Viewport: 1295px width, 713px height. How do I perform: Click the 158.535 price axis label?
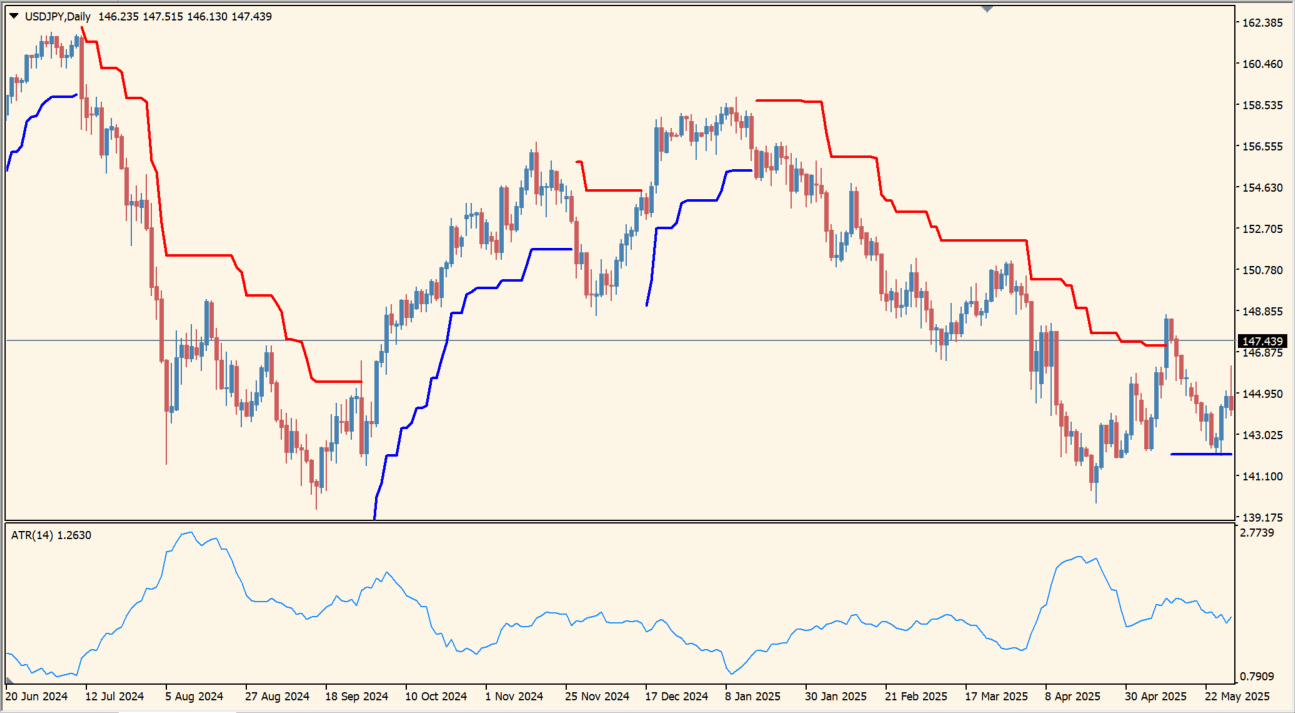[1262, 105]
